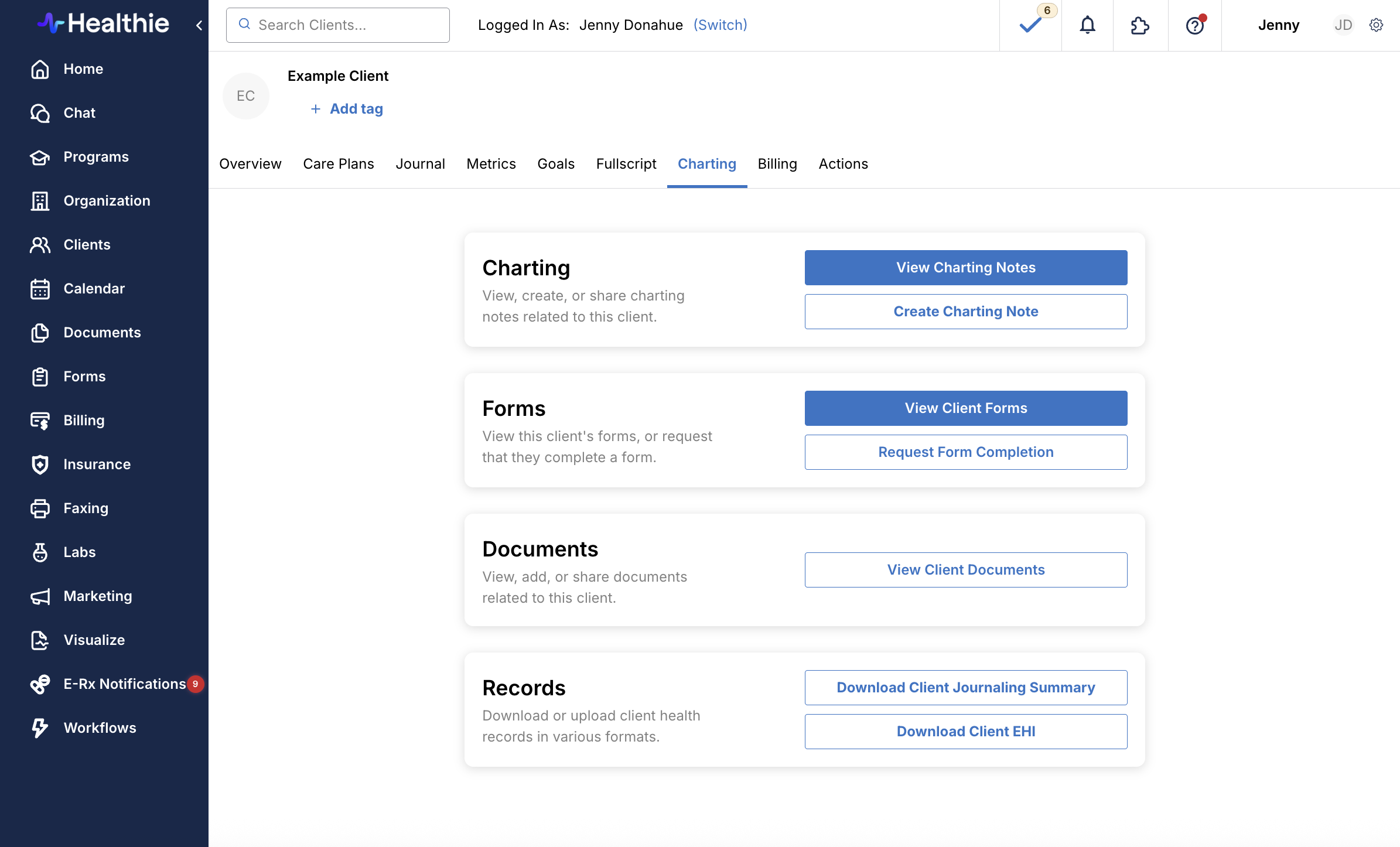The width and height of the screenshot is (1400, 847).
Task: Open Workflows from the sidebar
Action: pos(100,728)
